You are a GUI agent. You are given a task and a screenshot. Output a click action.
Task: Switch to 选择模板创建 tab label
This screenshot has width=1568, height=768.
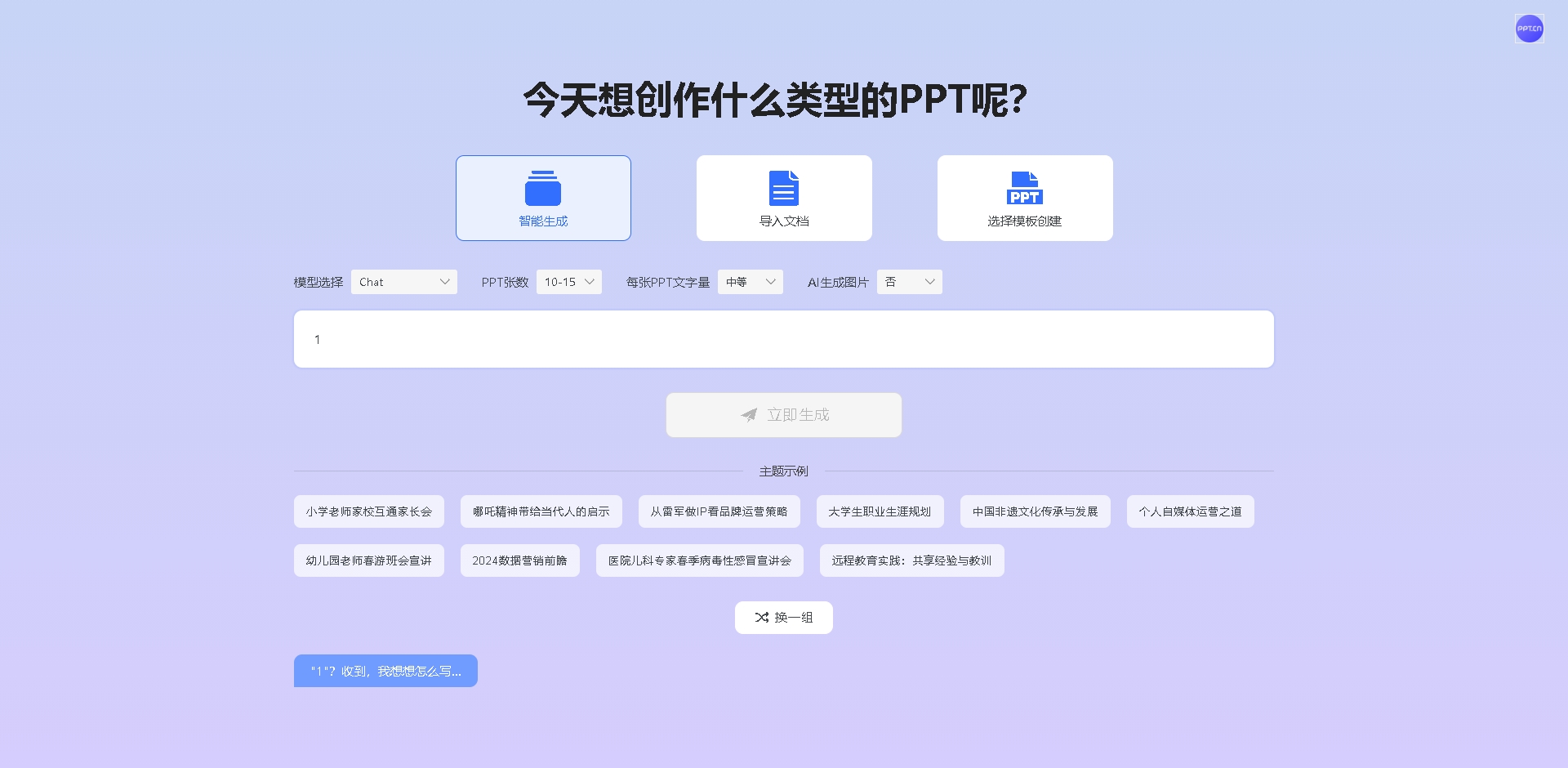[x=1024, y=221]
